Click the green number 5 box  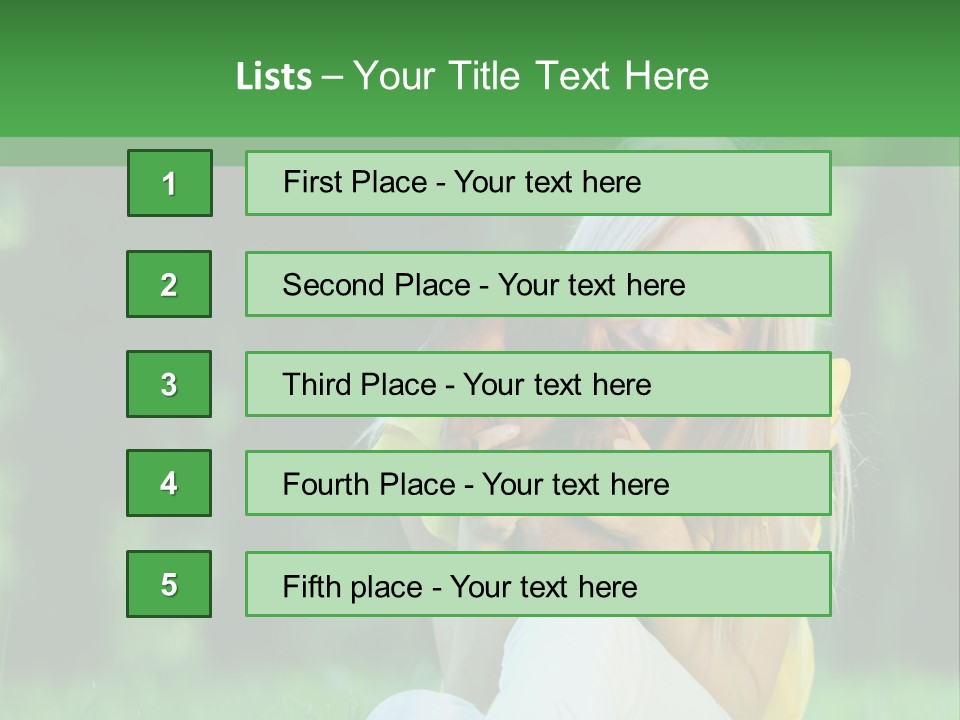[x=169, y=584]
